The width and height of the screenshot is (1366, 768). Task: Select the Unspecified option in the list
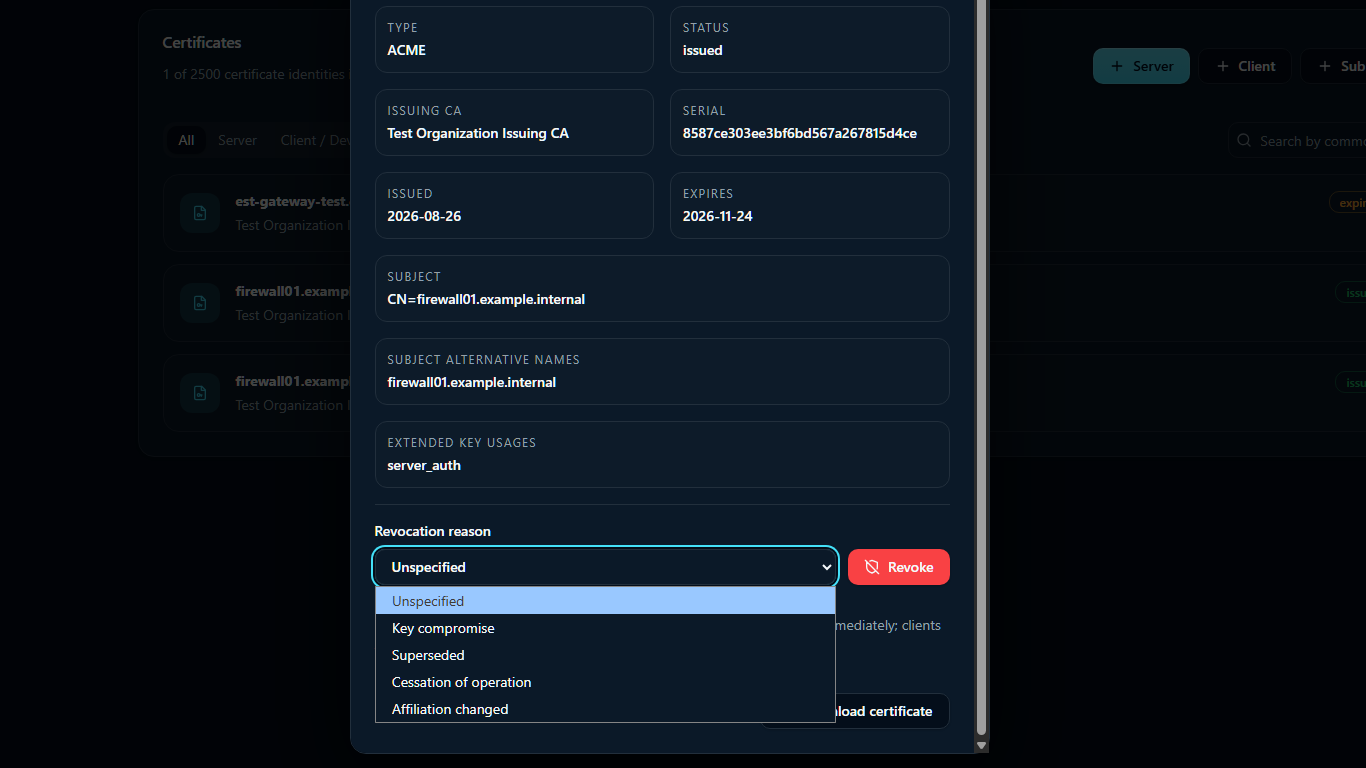(x=605, y=601)
